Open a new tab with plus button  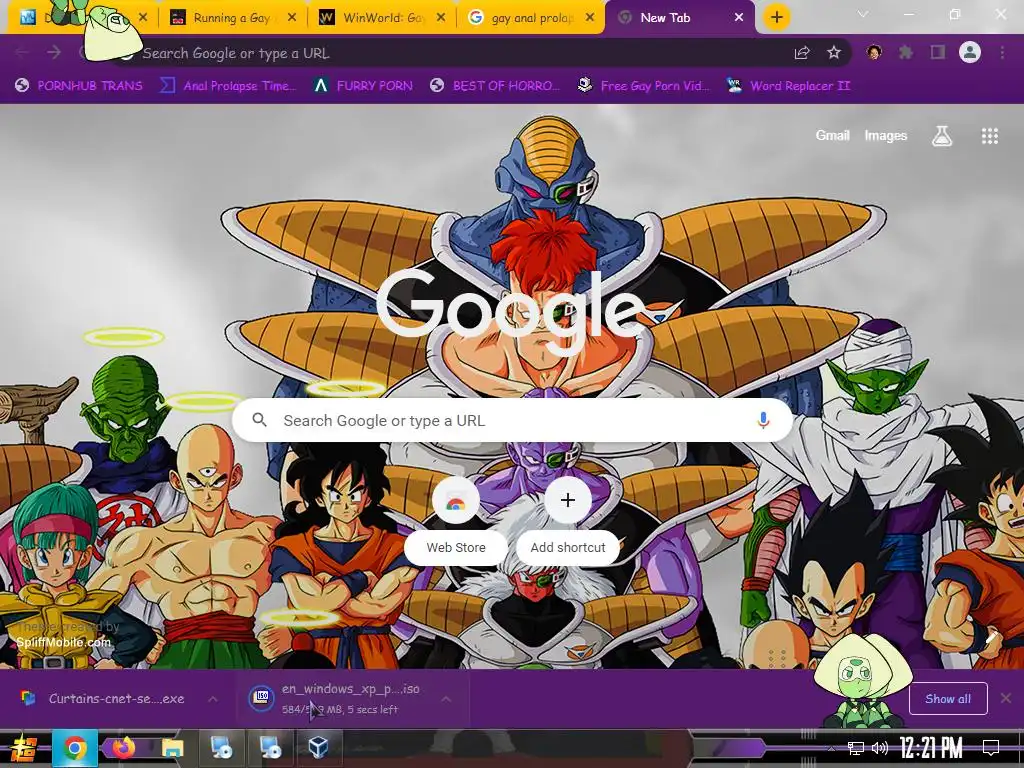pos(776,18)
